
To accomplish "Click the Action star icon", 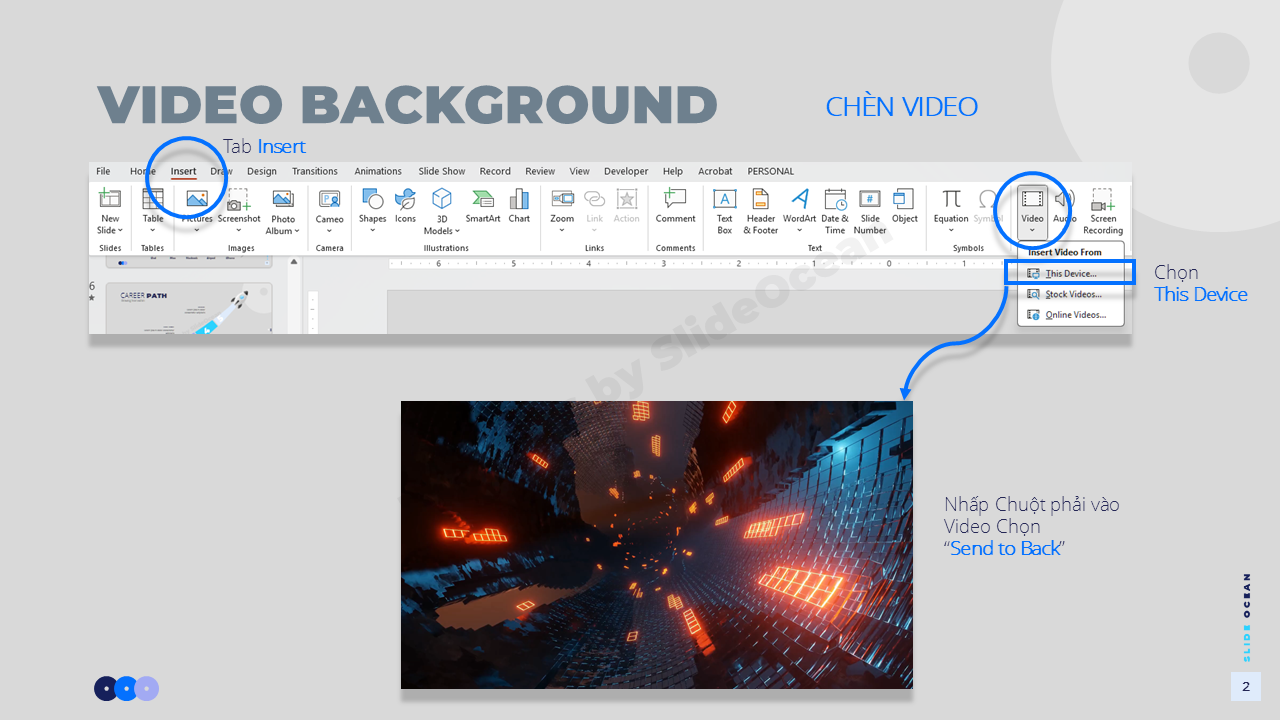I will tap(627, 198).
